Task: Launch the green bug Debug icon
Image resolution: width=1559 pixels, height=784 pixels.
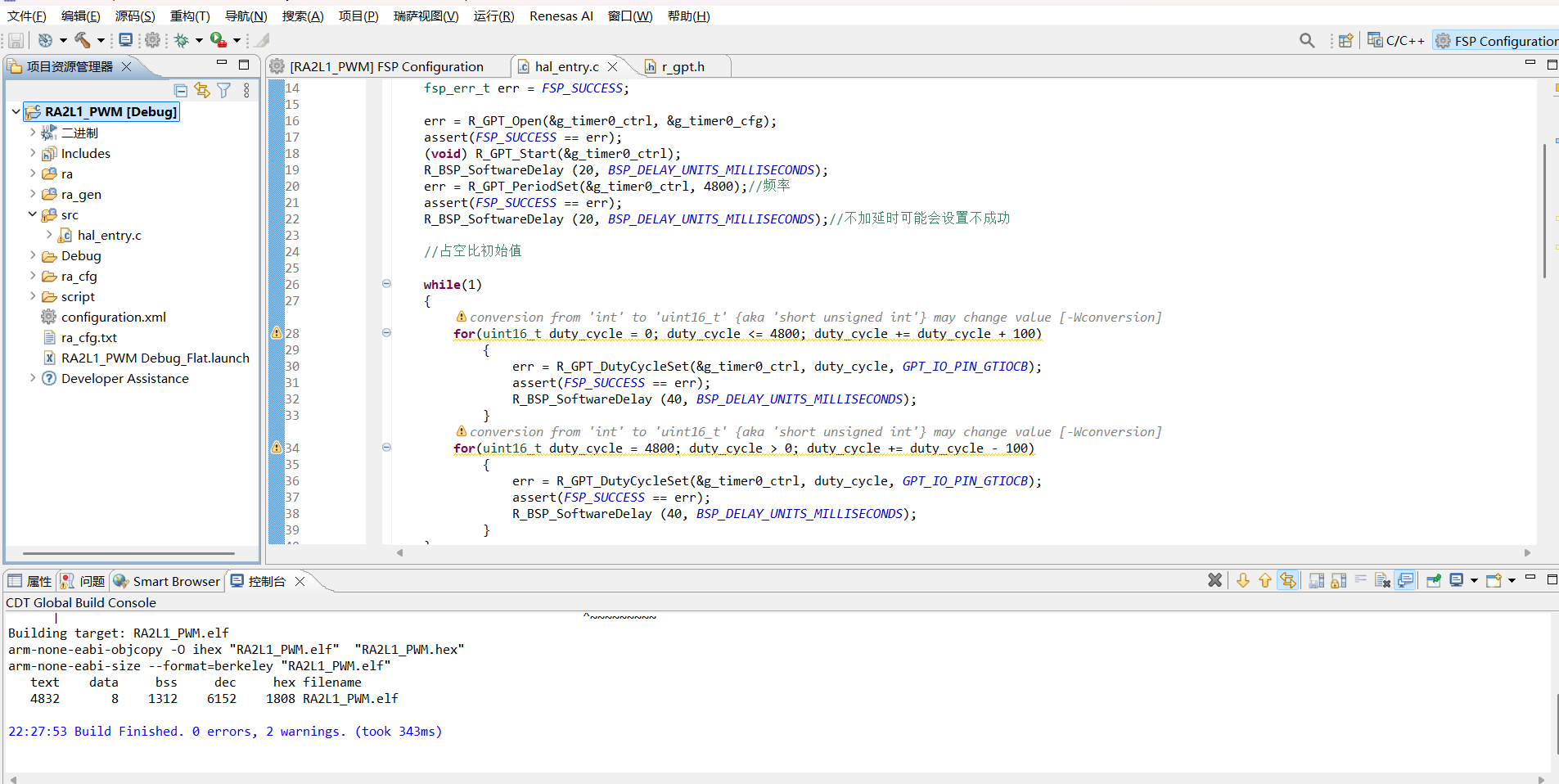Action: [181, 39]
